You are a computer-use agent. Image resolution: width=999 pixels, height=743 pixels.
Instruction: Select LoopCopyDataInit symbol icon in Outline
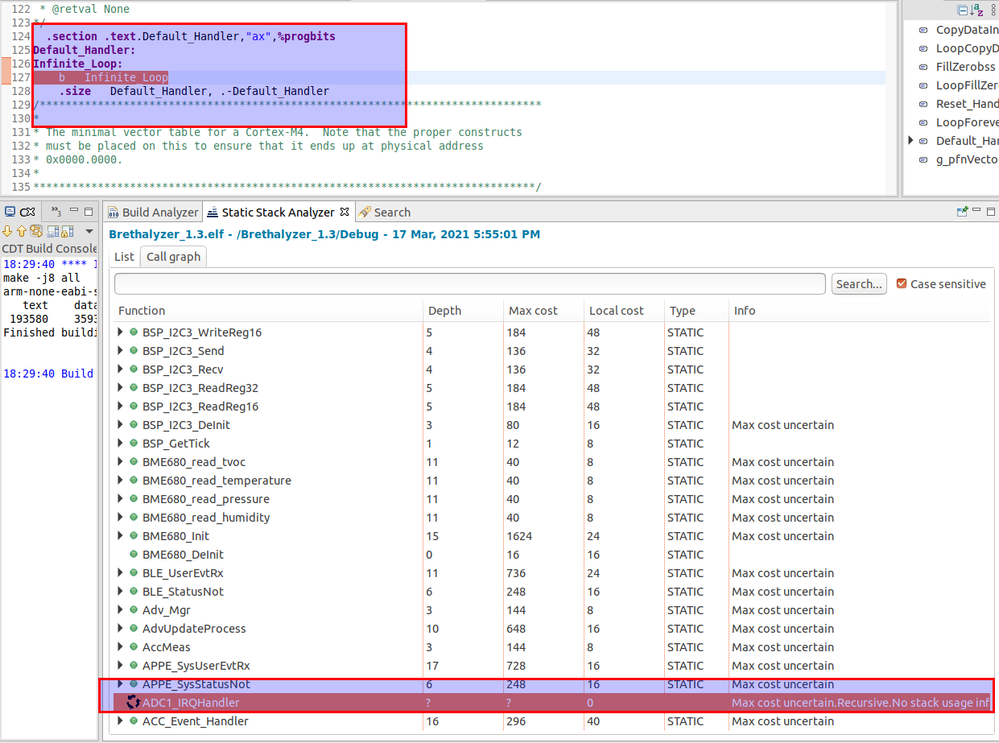(923, 48)
